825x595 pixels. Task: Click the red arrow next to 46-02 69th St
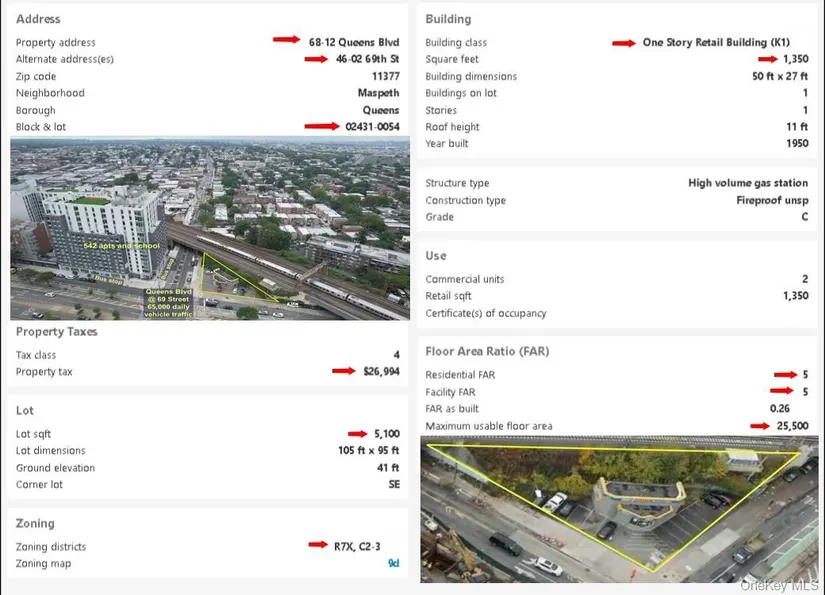pyautogui.click(x=317, y=59)
